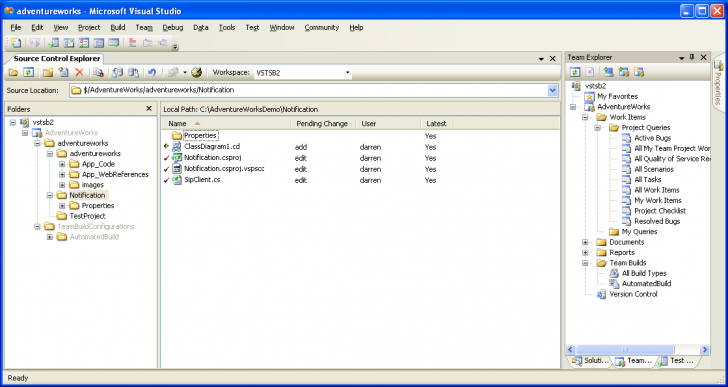Select Notification.csproj.vspscc in file list
Viewport: 728px width, 387px height.
[224, 169]
